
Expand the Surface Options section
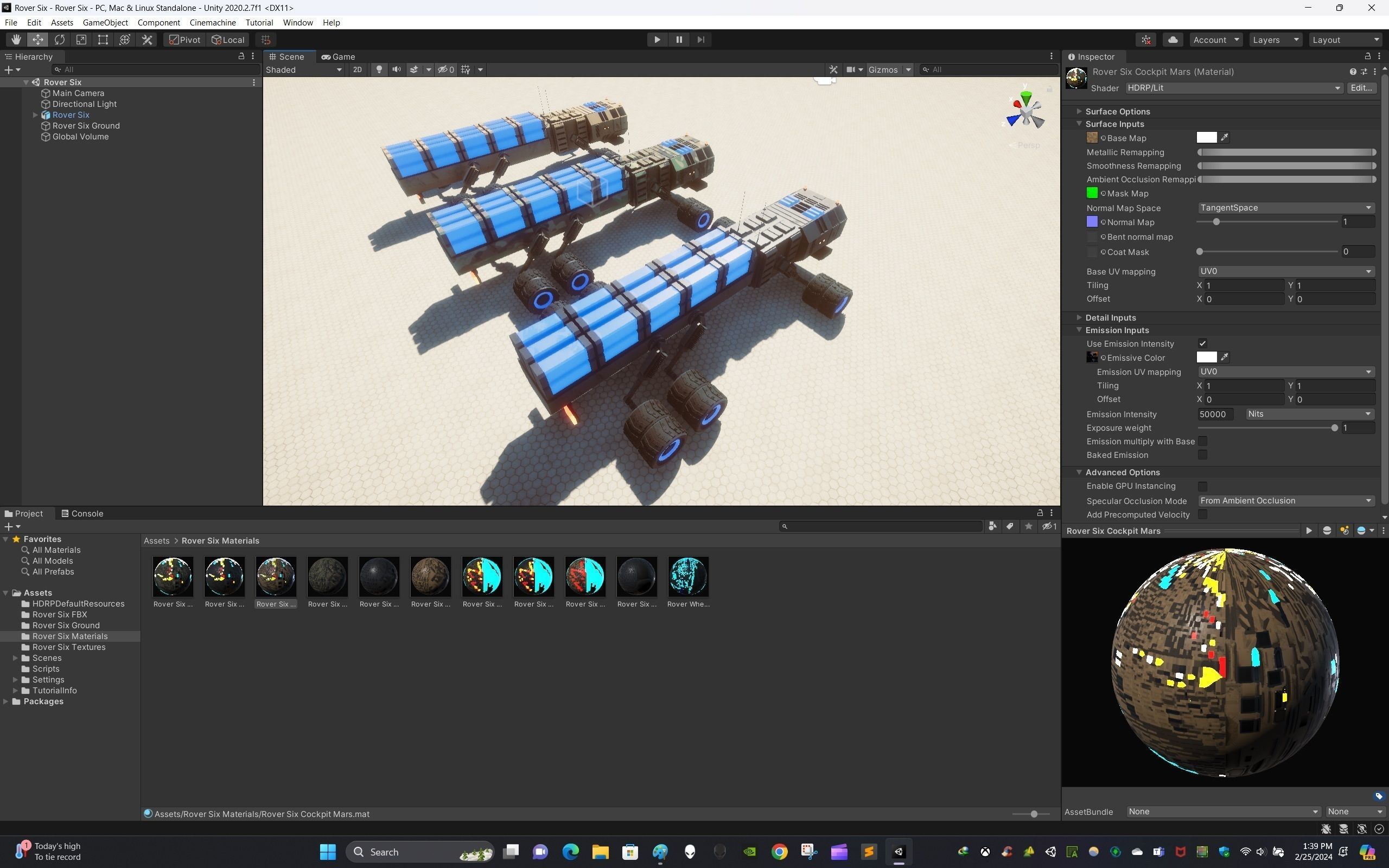(1079, 111)
